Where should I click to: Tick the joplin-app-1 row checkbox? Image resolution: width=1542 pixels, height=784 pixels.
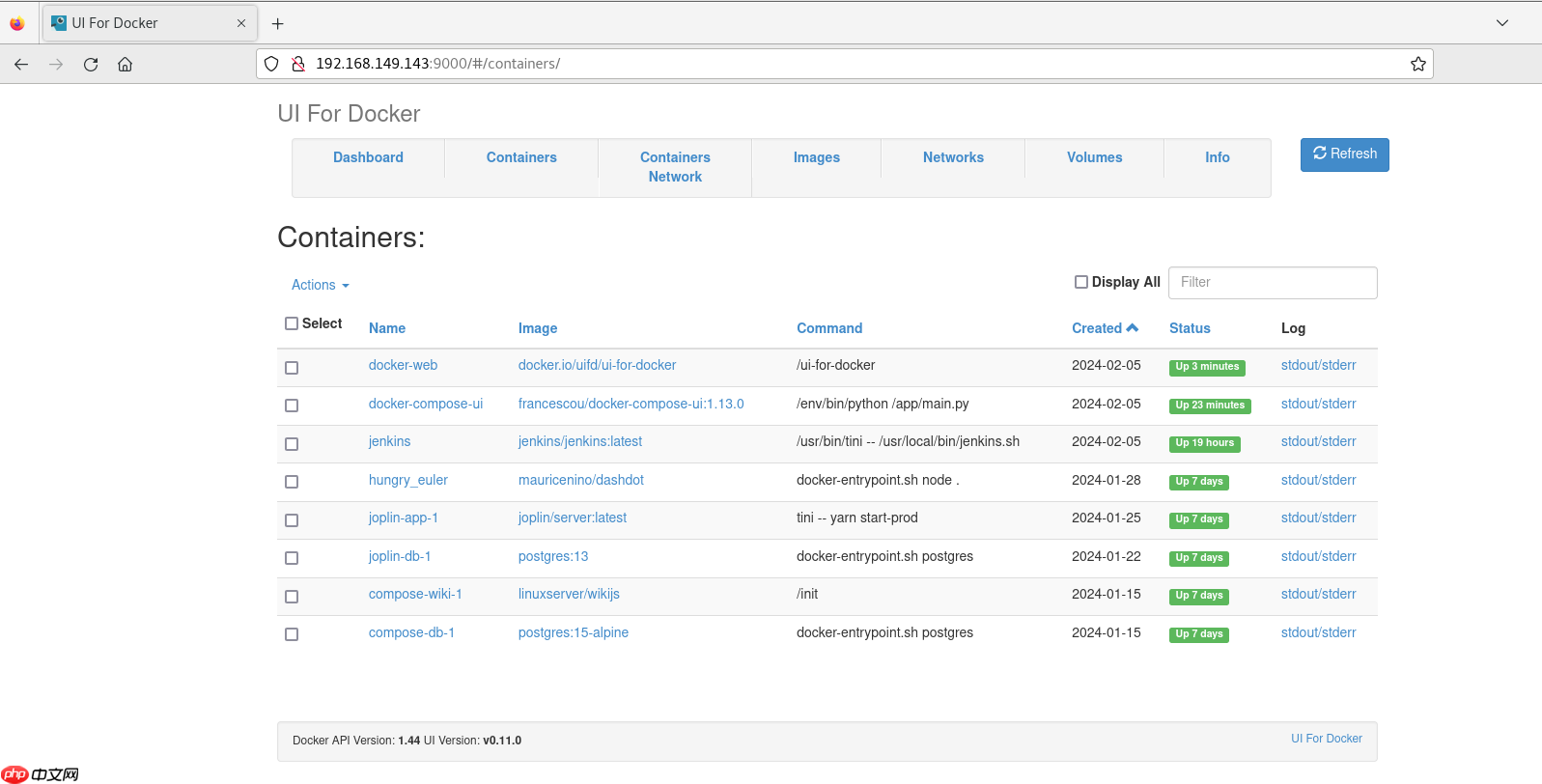pyautogui.click(x=292, y=520)
